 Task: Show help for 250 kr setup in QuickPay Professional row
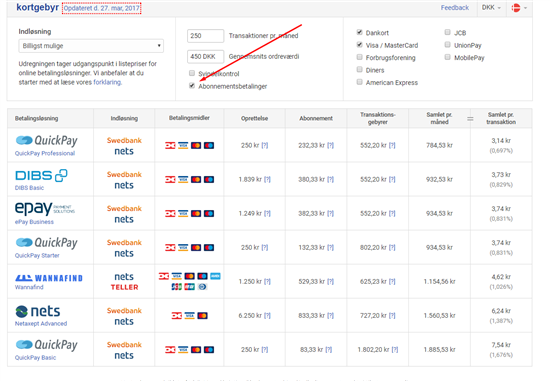(x=265, y=145)
